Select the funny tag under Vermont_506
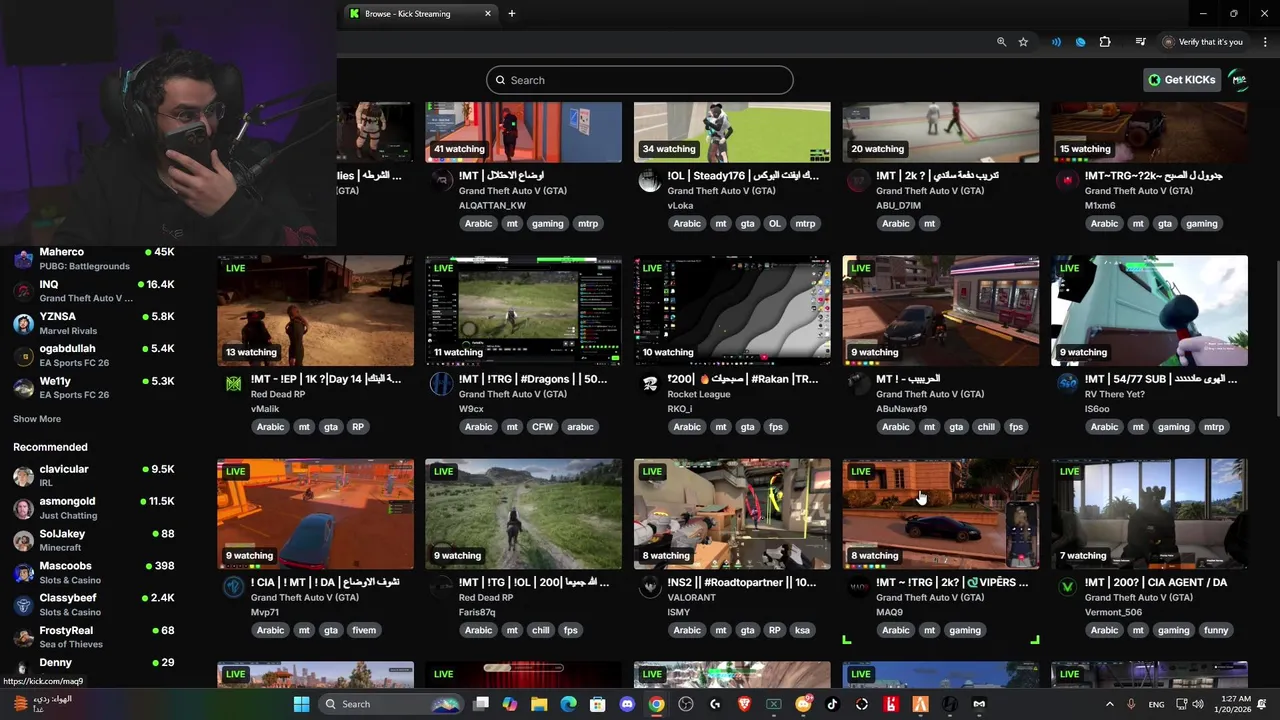 coord(1216,631)
